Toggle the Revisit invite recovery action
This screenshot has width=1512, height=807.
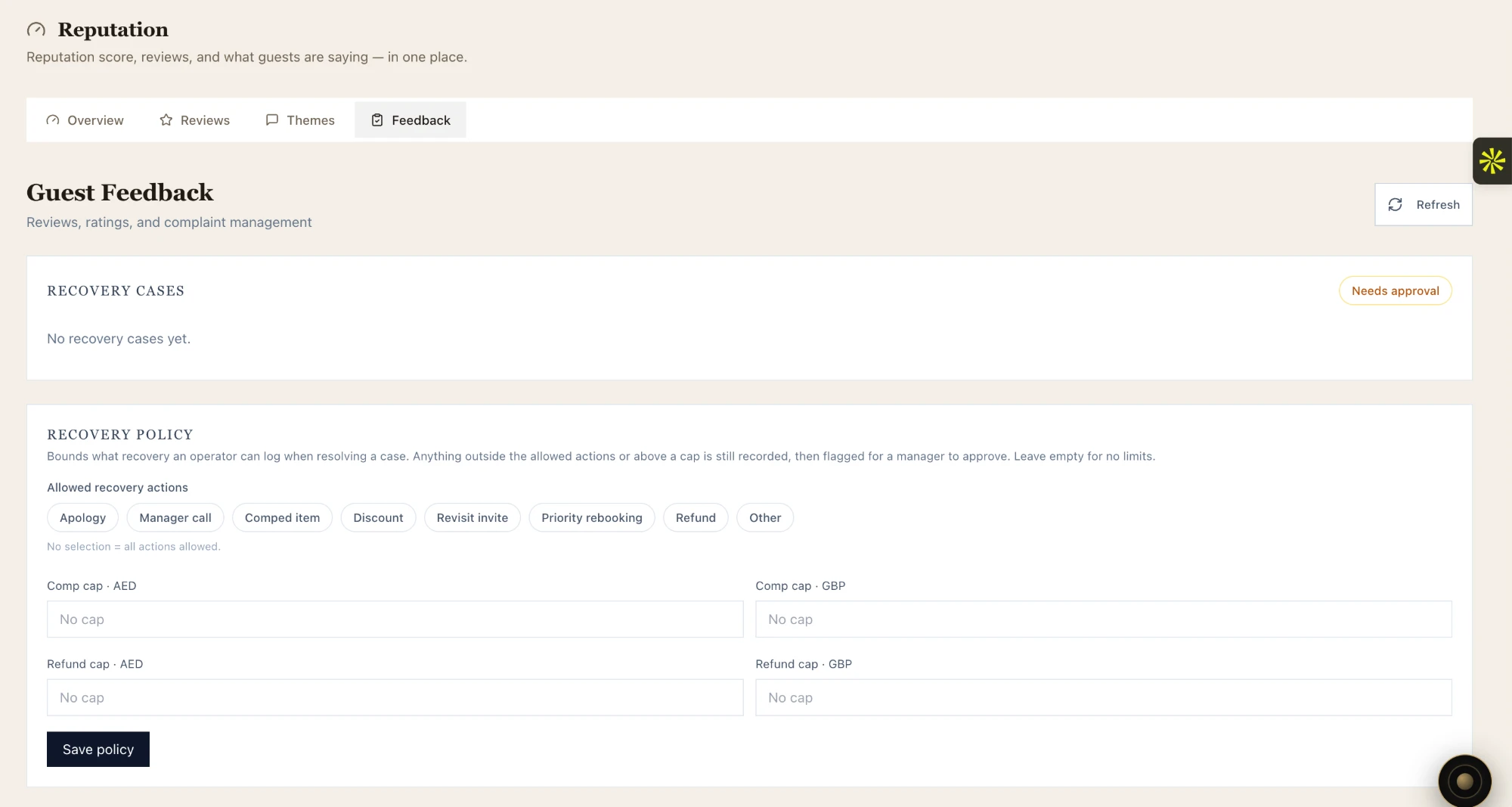472,518
